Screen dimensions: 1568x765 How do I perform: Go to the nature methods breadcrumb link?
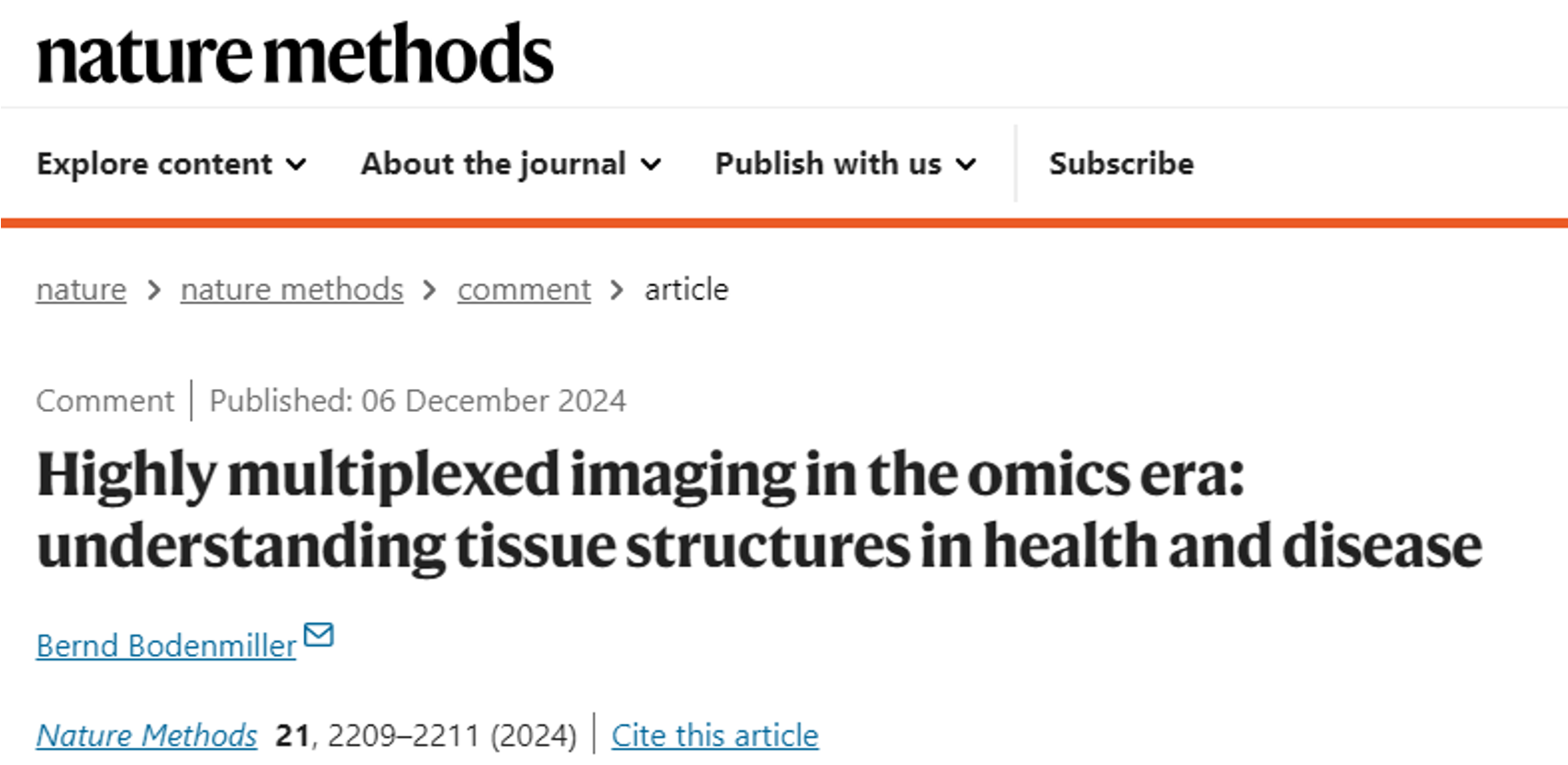tap(292, 290)
